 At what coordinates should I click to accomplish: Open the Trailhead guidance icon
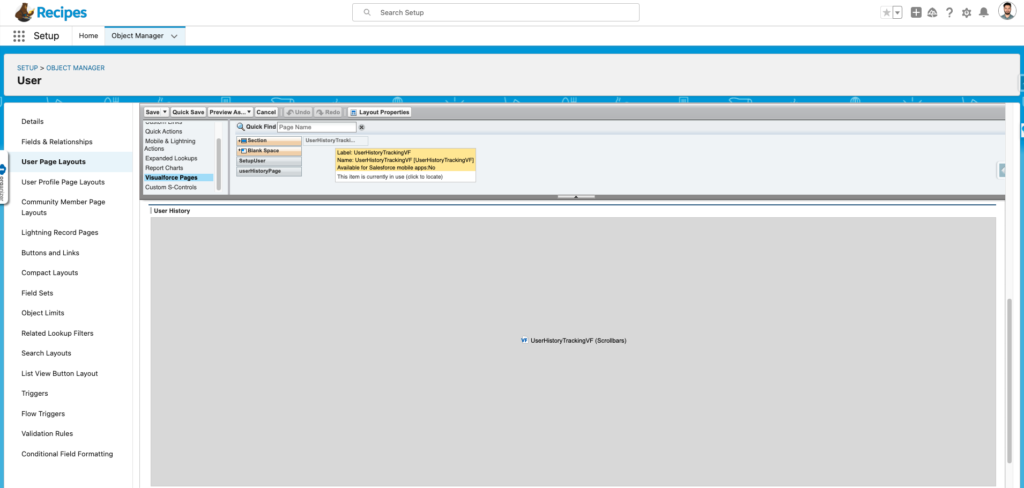(x=932, y=12)
